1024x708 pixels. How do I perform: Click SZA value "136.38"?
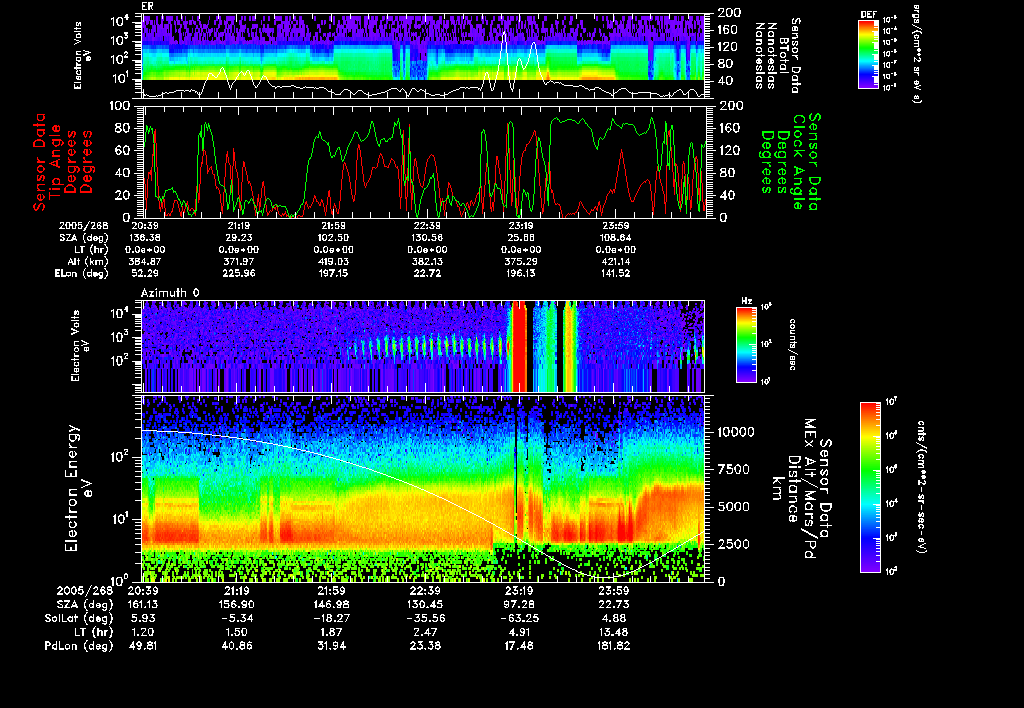click(x=145, y=238)
